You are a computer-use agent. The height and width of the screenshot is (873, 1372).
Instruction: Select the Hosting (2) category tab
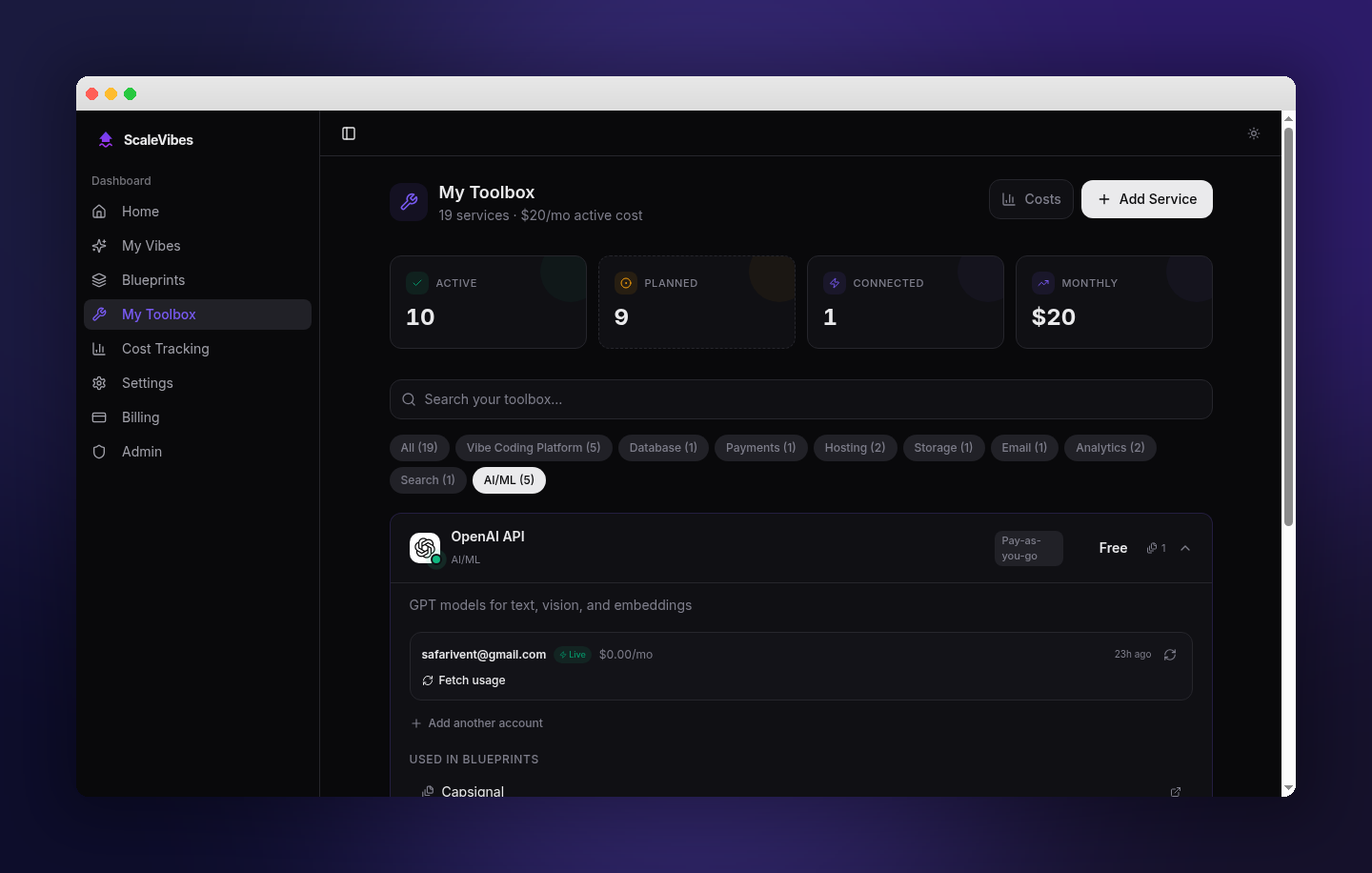tap(855, 447)
